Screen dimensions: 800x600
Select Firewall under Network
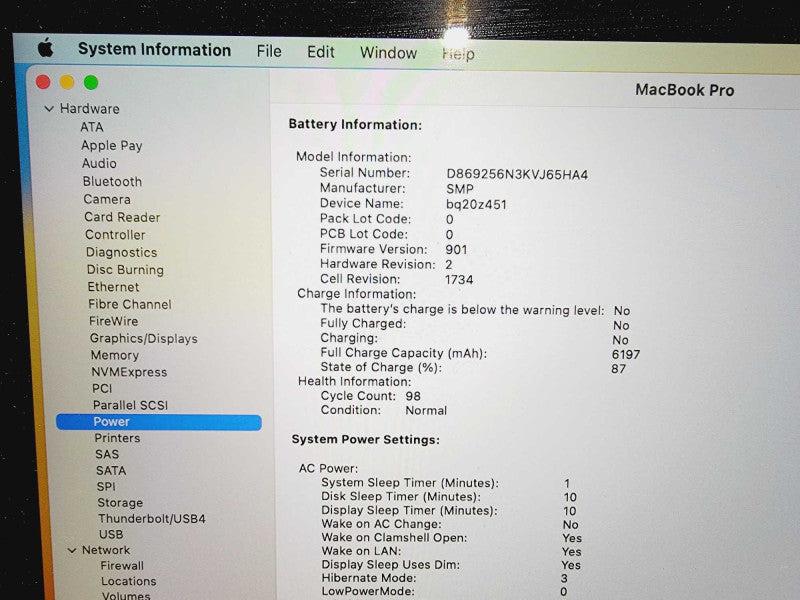point(122,566)
